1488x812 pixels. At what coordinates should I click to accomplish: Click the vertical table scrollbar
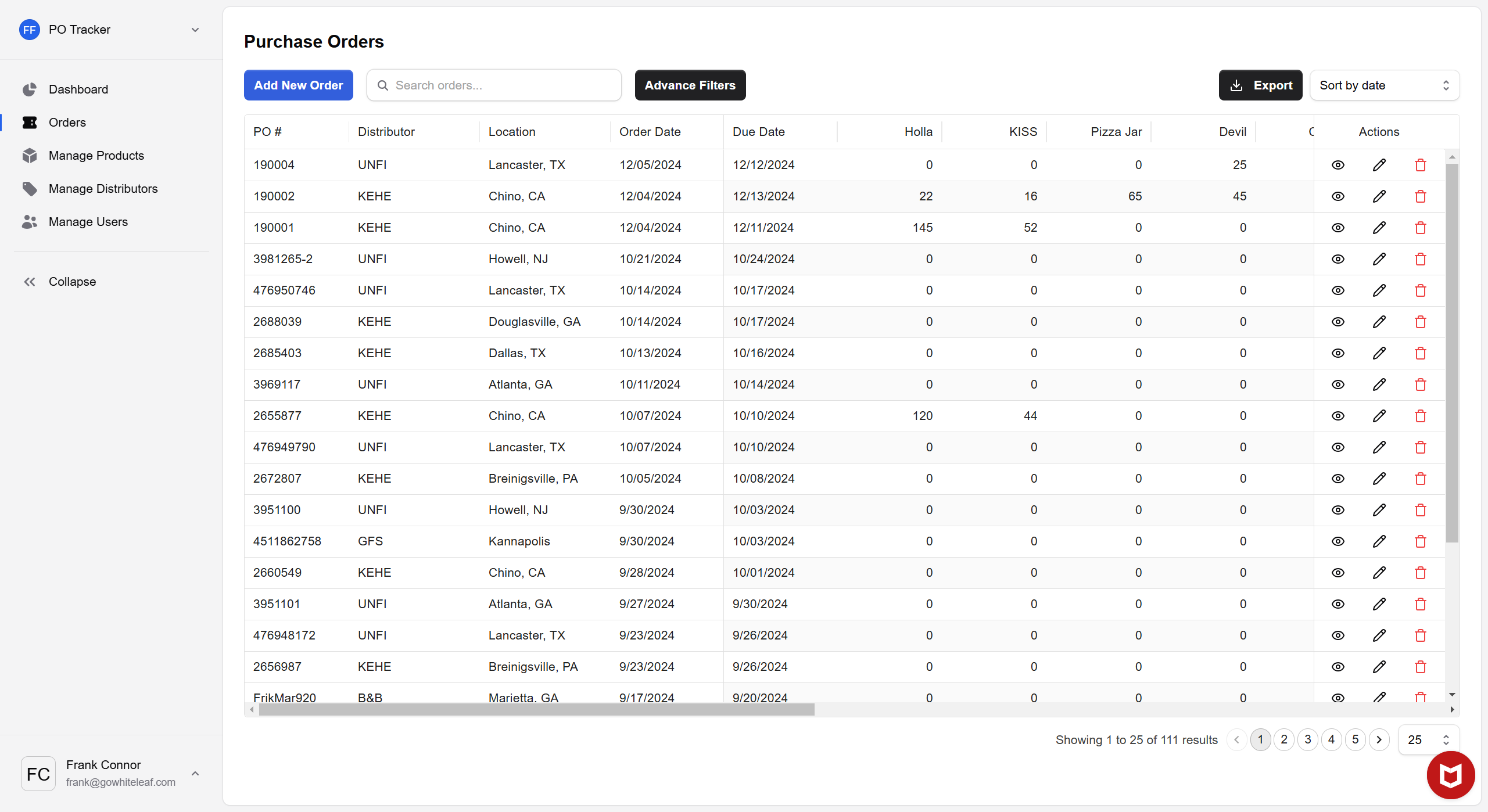click(1451, 353)
